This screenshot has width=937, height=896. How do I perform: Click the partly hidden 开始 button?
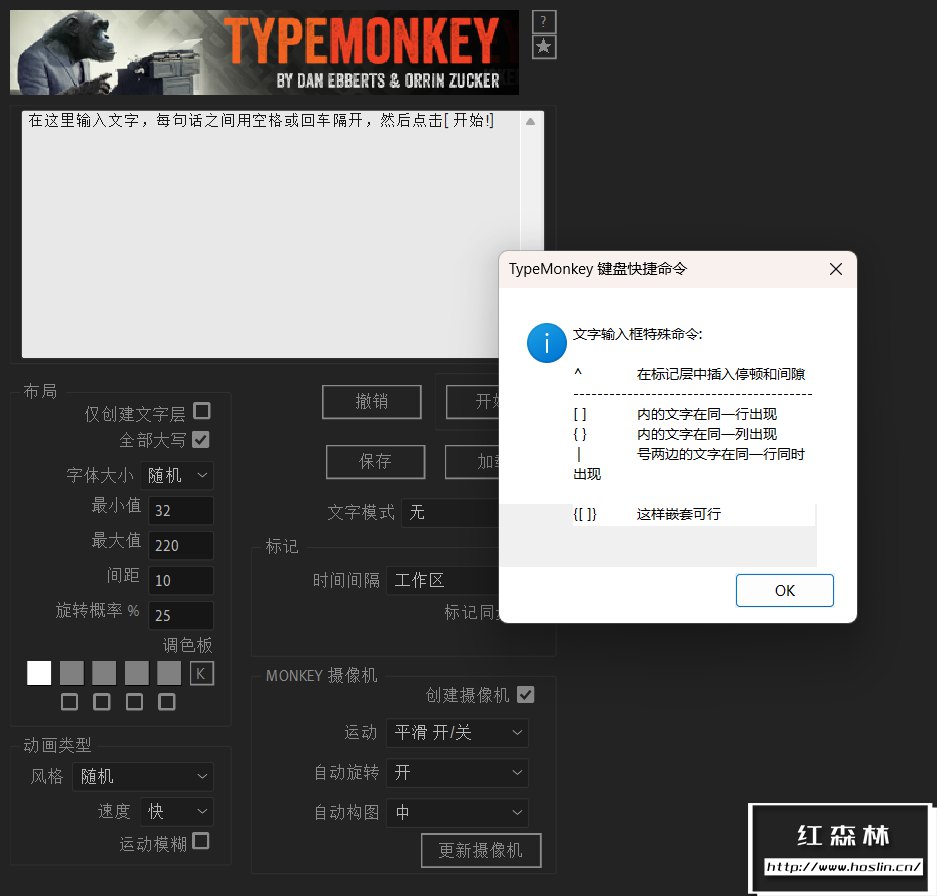(473, 402)
